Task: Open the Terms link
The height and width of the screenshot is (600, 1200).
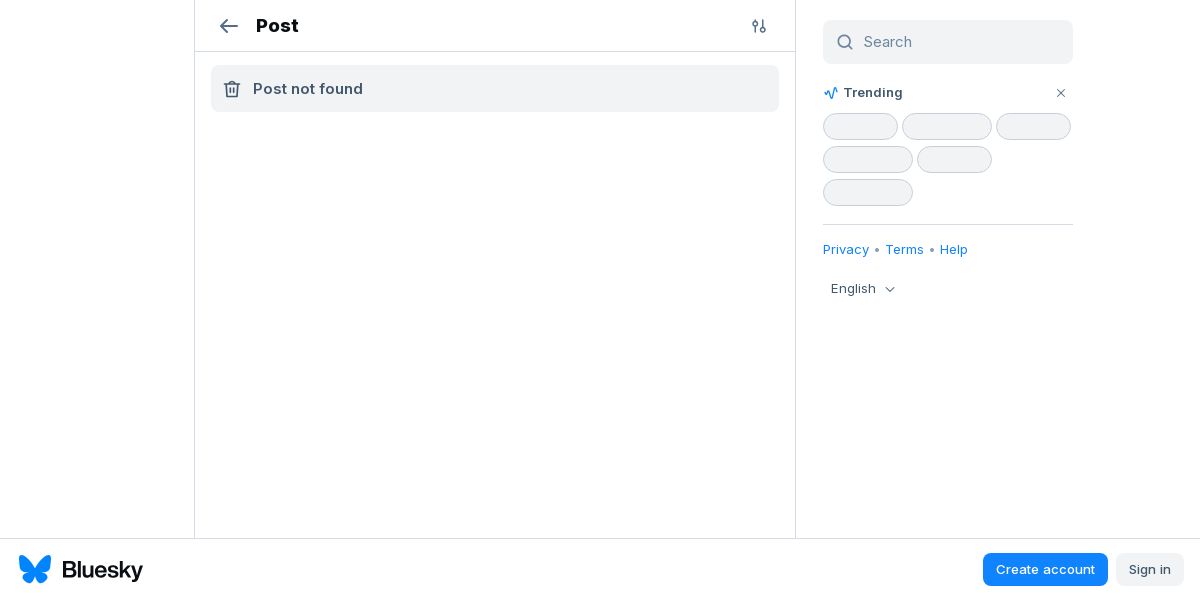Action: pyautogui.click(x=904, y=250)
